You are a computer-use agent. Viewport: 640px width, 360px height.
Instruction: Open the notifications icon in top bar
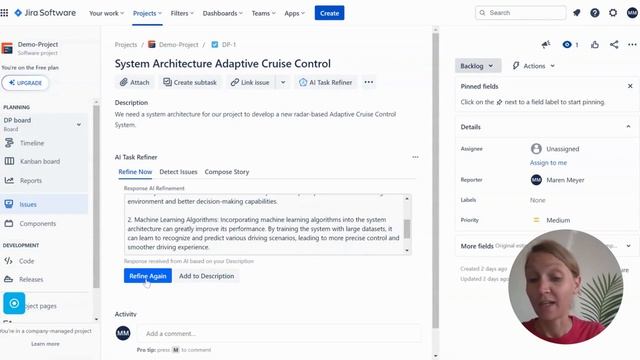point(577,13)
